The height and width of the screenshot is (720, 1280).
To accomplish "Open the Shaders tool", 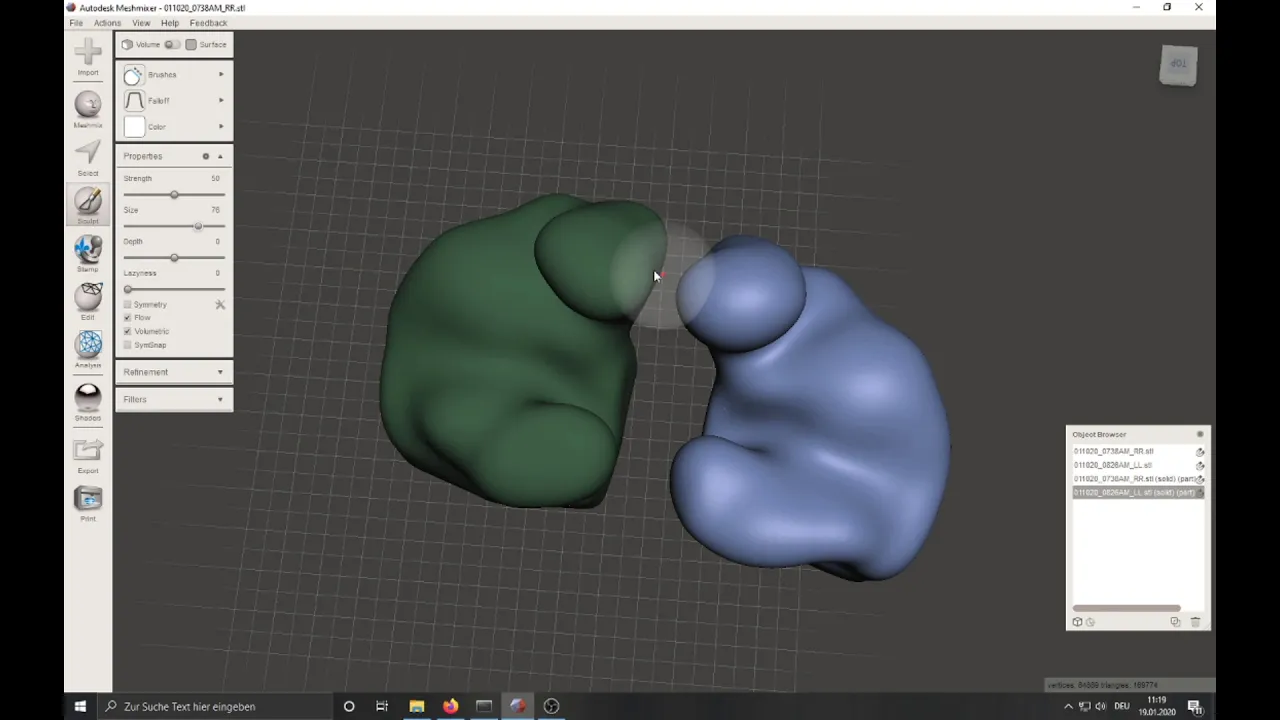I will [x=88, y=402].
